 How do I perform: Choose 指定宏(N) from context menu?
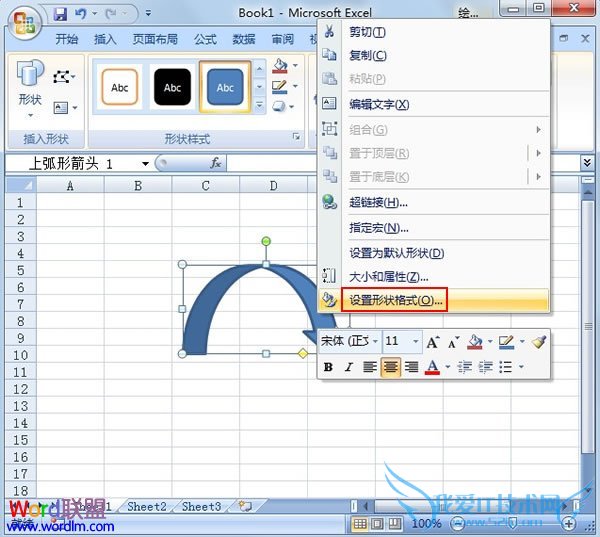(x=434, y=228)
